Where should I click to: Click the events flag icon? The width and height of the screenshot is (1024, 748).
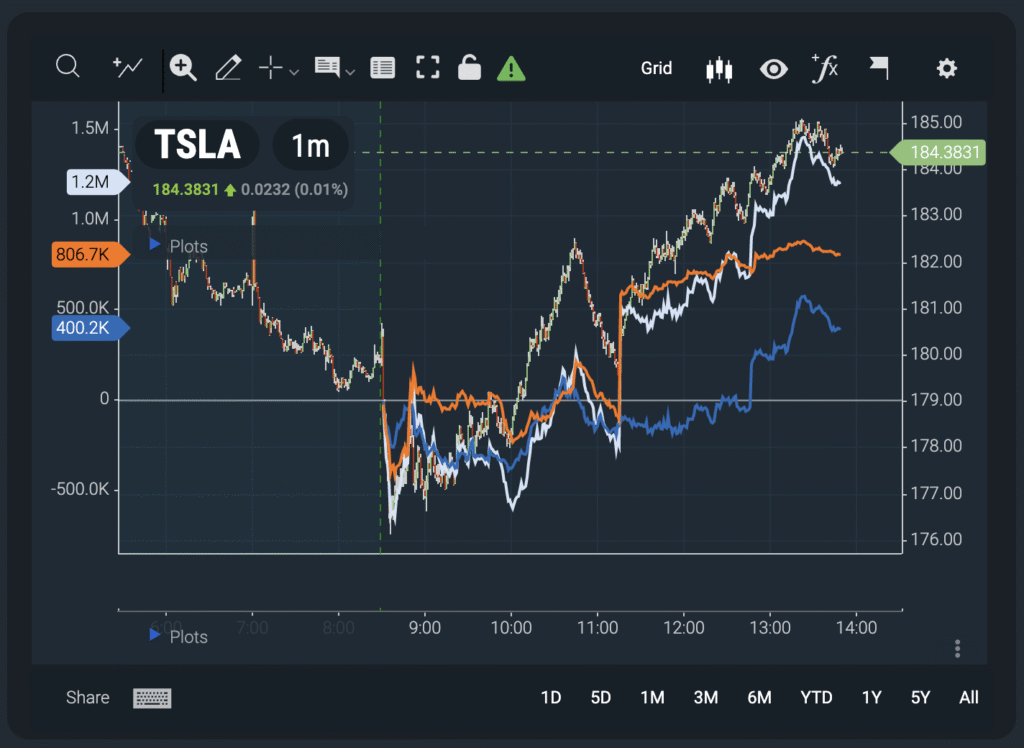pyautogui.click(x=878, y=68)
